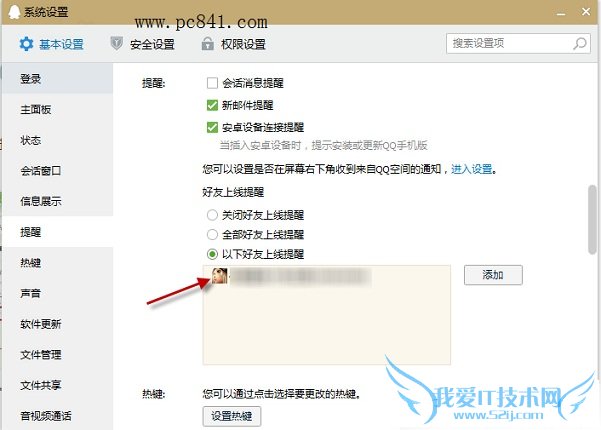Uncheck the 安卓设备连接提醒 checkbox
This screenshot has width=601, height=430.
click(212, 127)
